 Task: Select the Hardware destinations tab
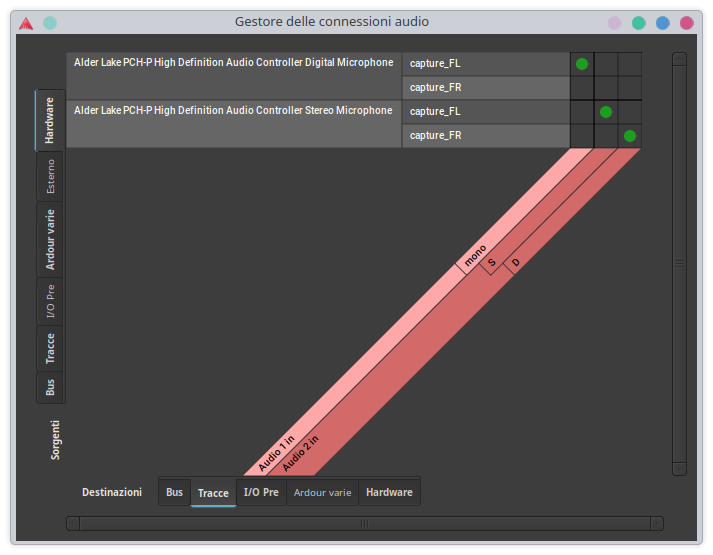389,492
